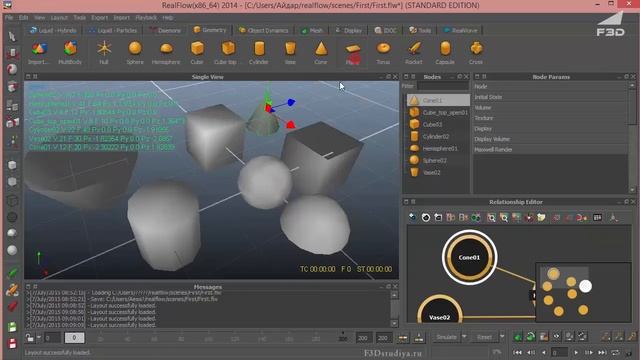The width and height of the screenshot is (640, 360).
Task: Toggle loop playback button
Action: 616,352
